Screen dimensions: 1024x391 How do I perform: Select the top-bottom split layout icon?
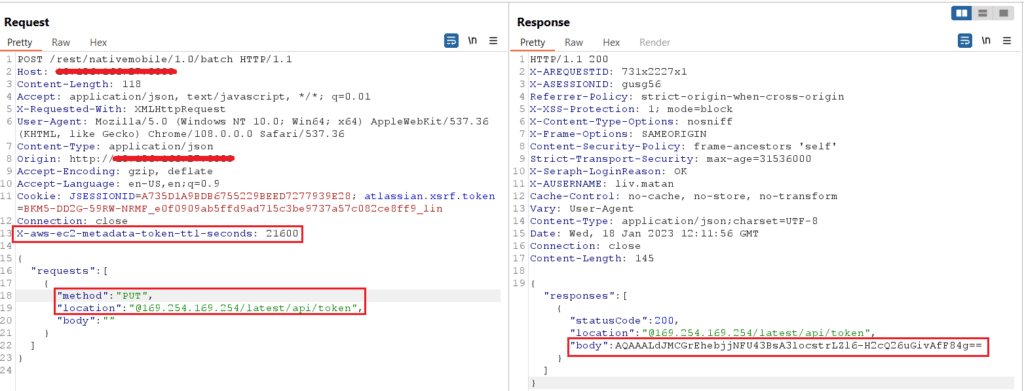coord(982,13)
